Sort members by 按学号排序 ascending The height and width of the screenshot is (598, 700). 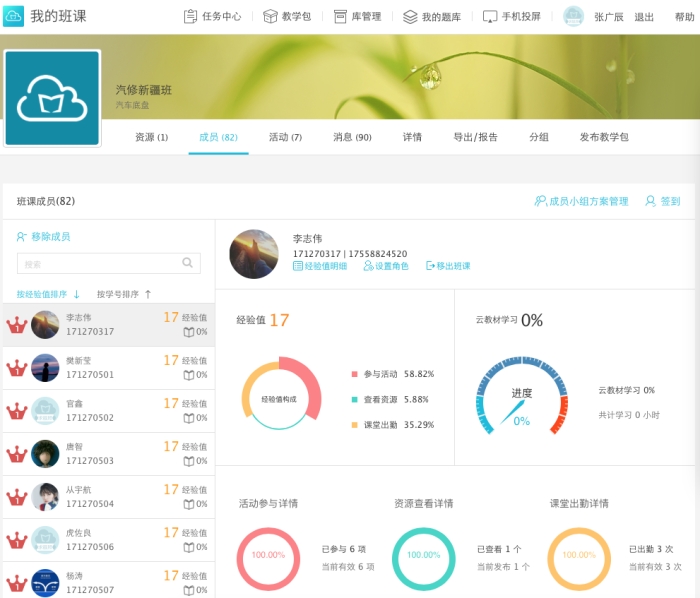[x=124, y=295]
